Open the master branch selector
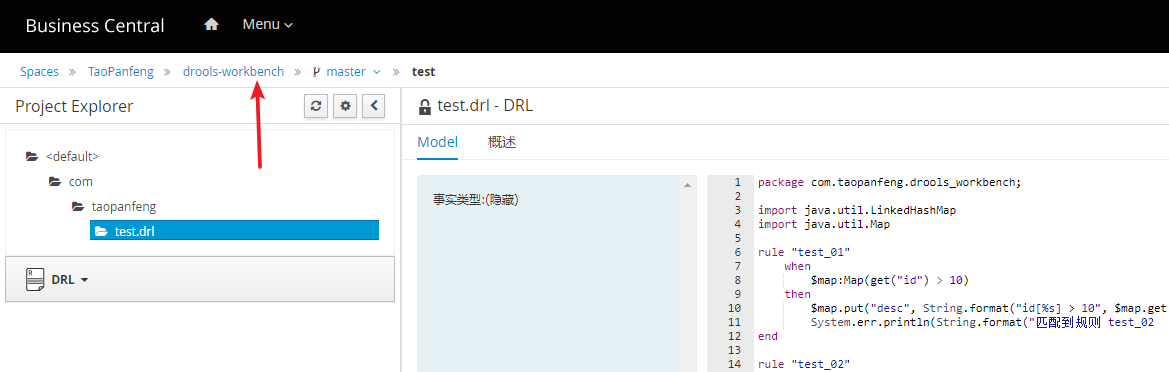1169x372 pixels. [x=353, y=72]
